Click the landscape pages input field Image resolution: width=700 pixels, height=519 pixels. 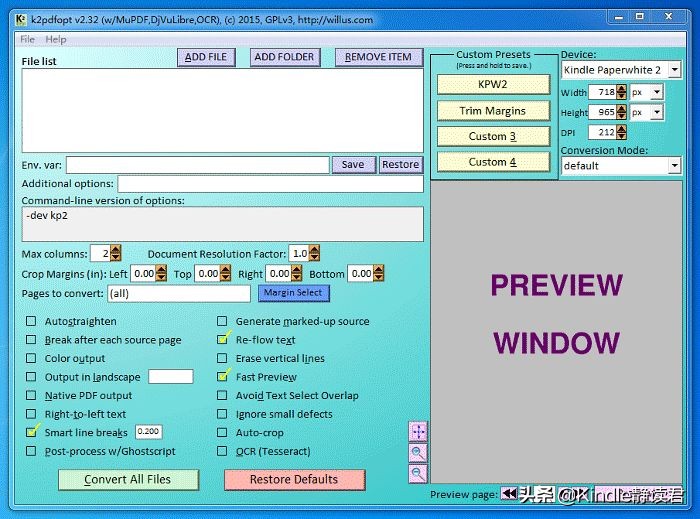click(171, 376)
